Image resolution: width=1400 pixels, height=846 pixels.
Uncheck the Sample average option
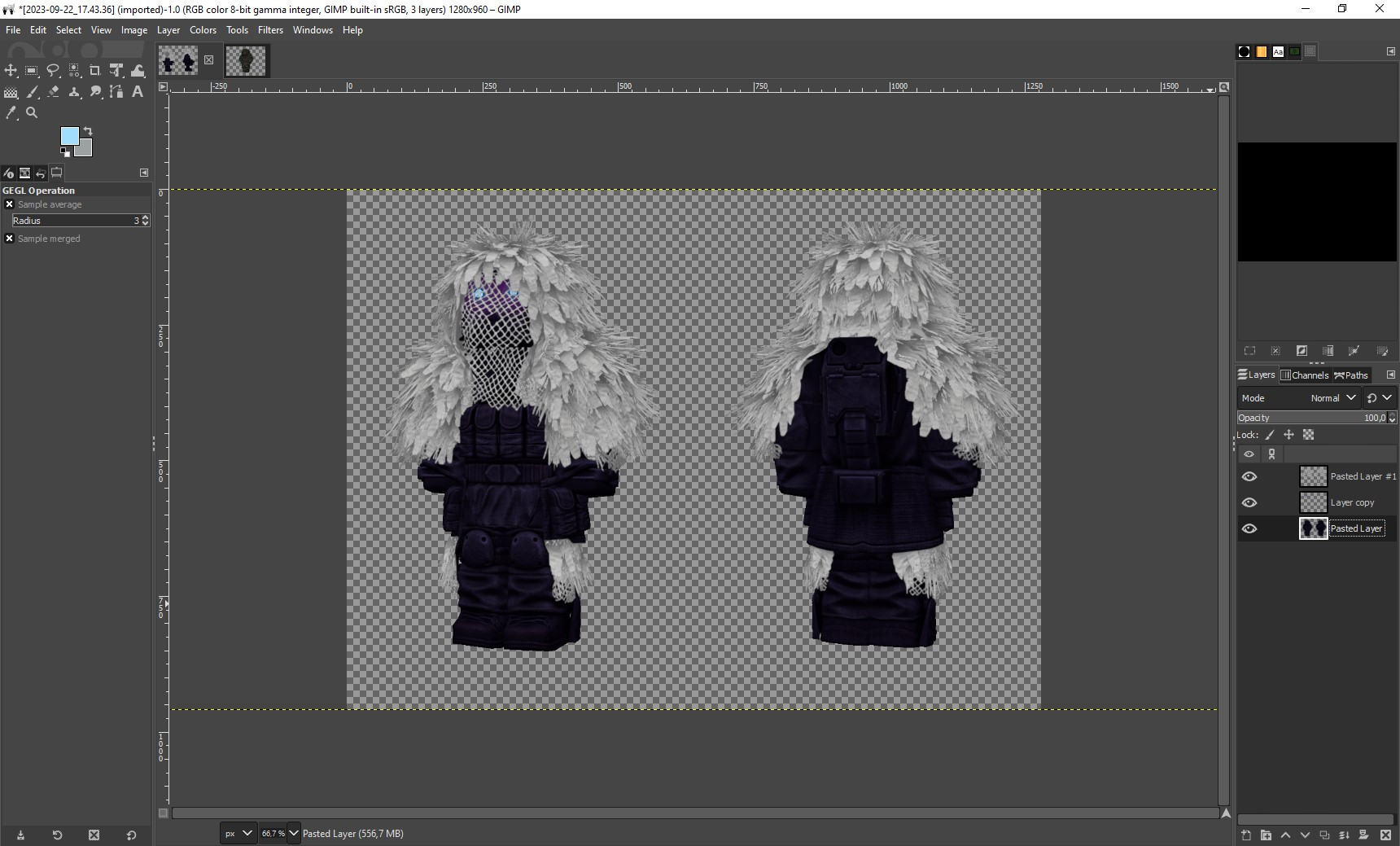tap(9, 204)
